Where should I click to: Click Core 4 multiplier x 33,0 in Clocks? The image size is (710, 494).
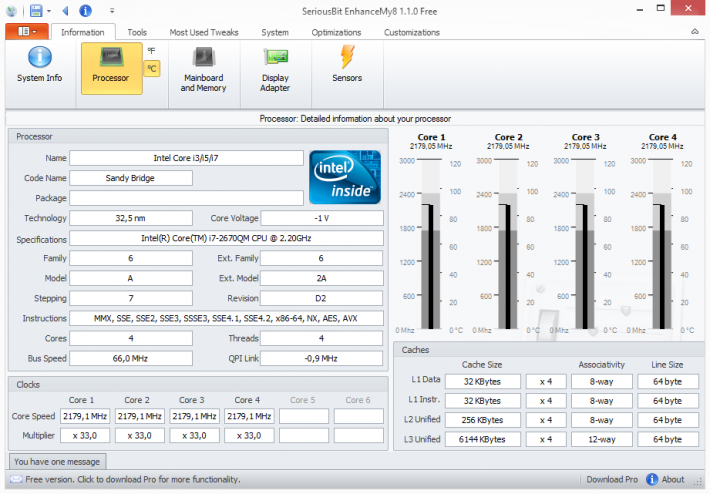249,435
